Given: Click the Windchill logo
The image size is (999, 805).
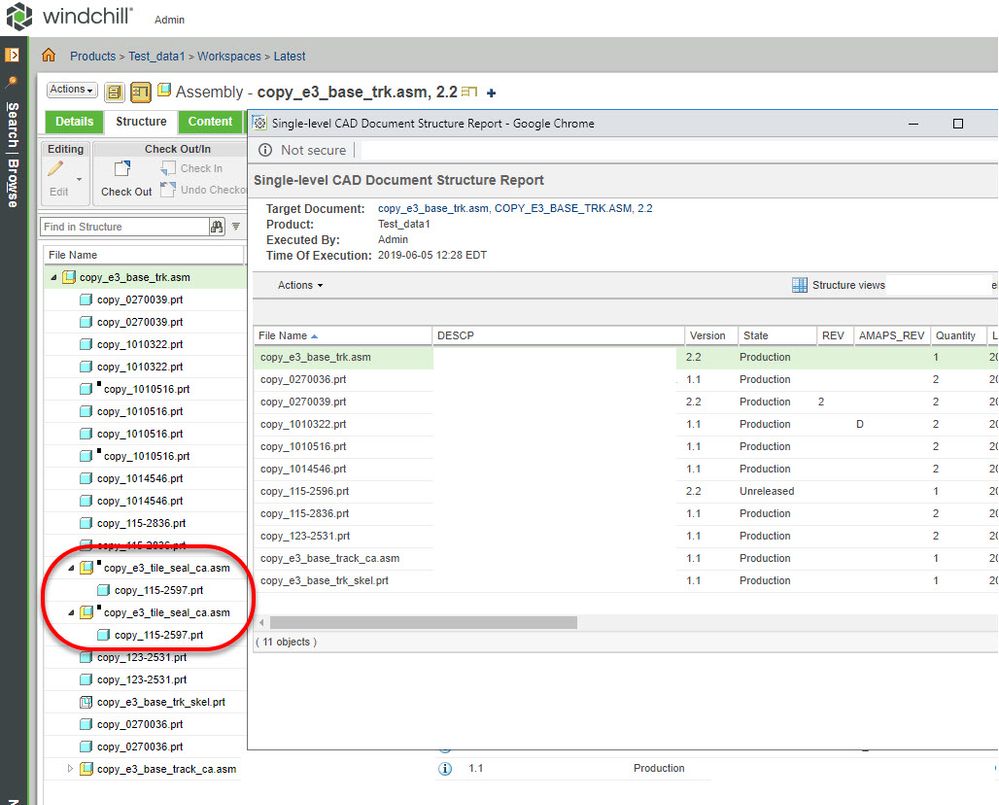Looking at the screenshot, I should (20, 17).
